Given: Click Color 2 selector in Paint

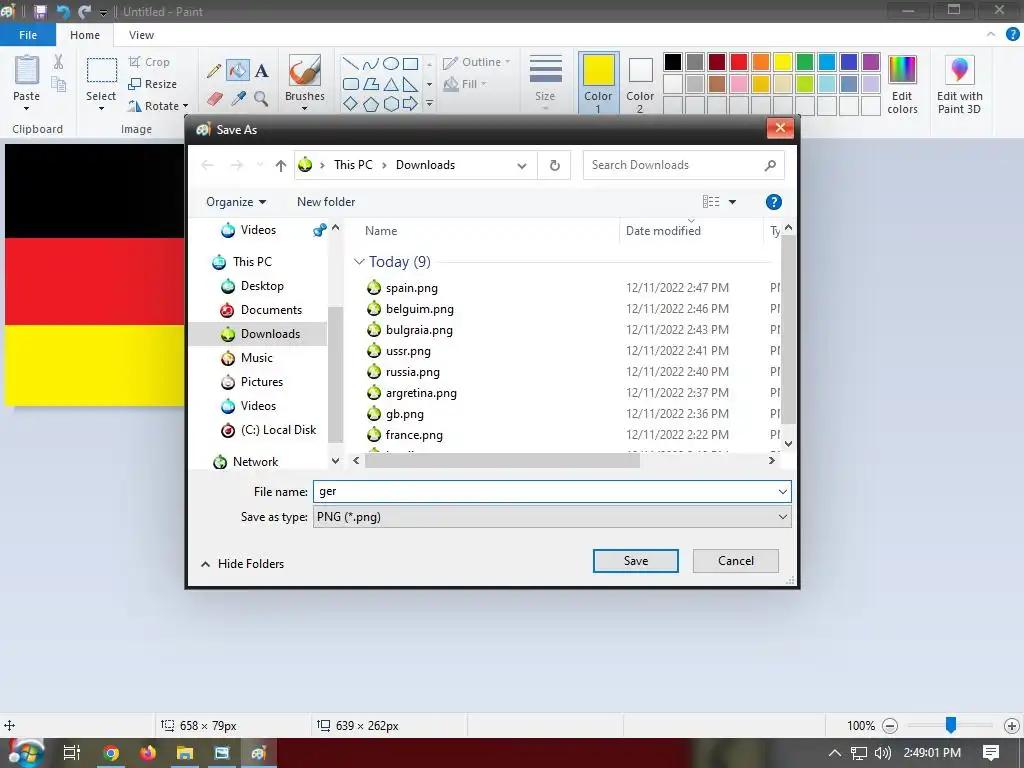Looking at the screenshot, I should [640, 84].
